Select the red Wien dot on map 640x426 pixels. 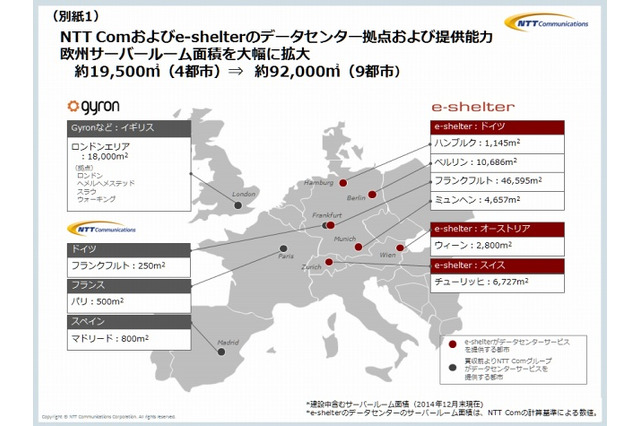pyautogui.click(x=400, y=248)
